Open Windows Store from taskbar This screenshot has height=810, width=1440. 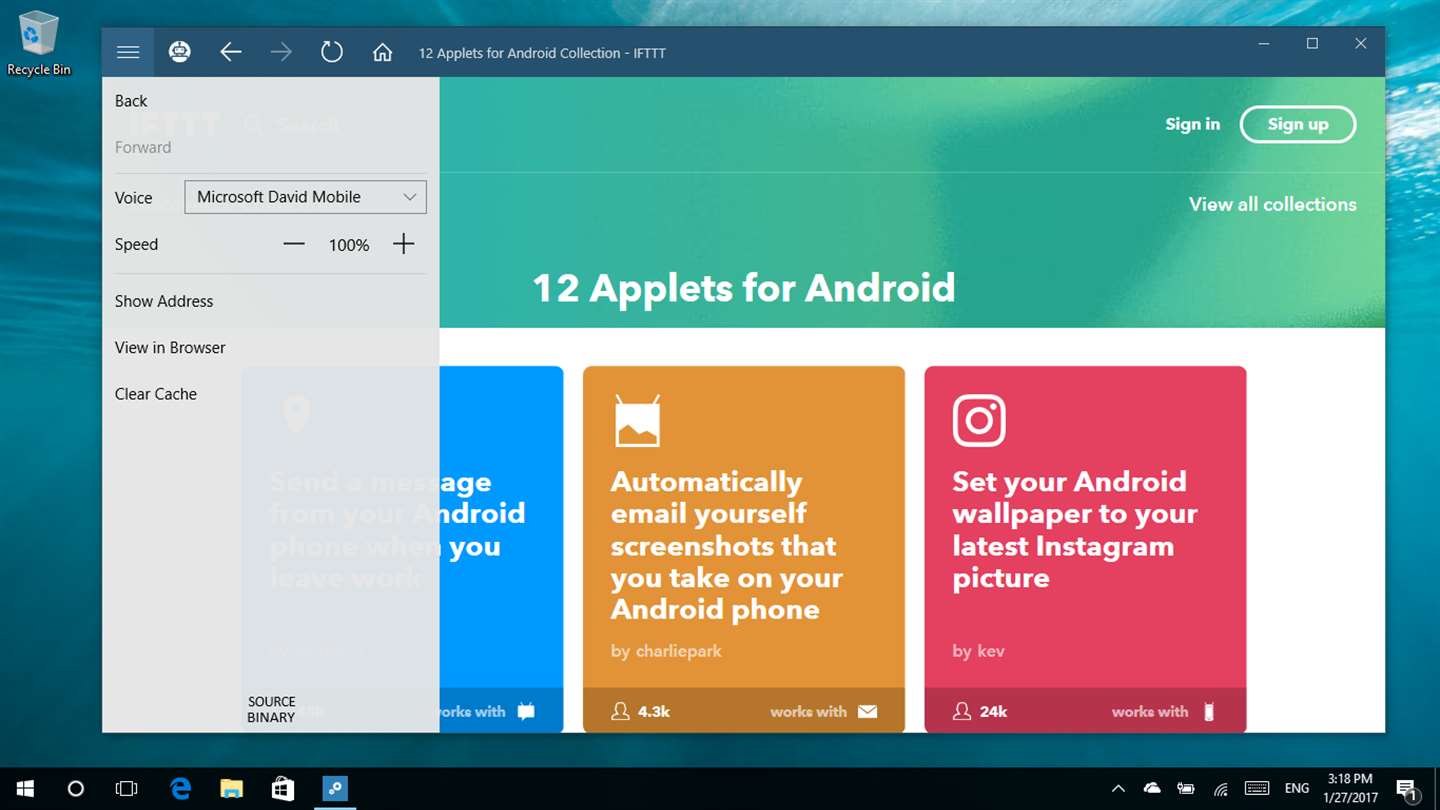pos(283,789)
